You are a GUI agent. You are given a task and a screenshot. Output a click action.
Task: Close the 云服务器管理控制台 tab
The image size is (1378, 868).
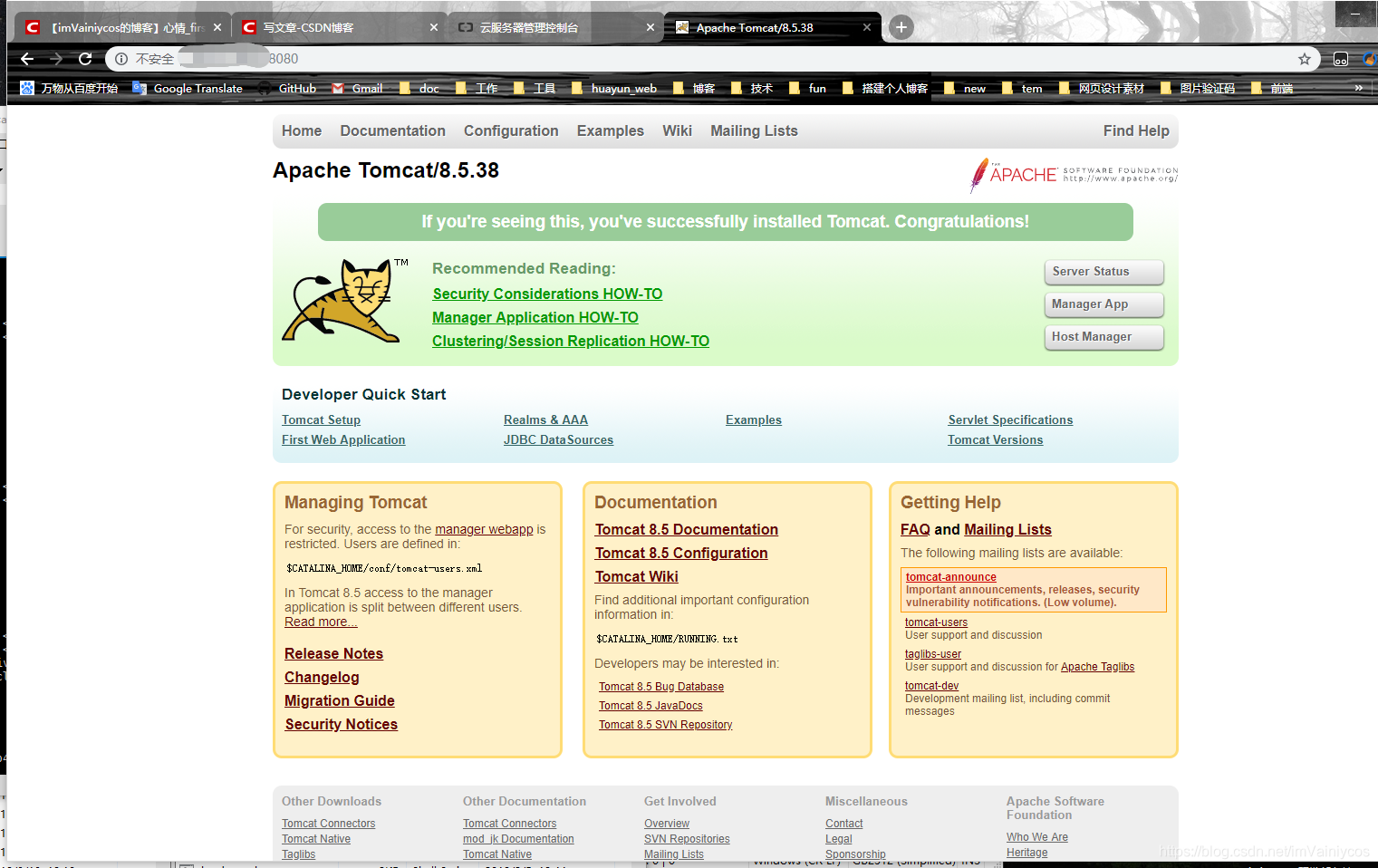coord(650,27)
